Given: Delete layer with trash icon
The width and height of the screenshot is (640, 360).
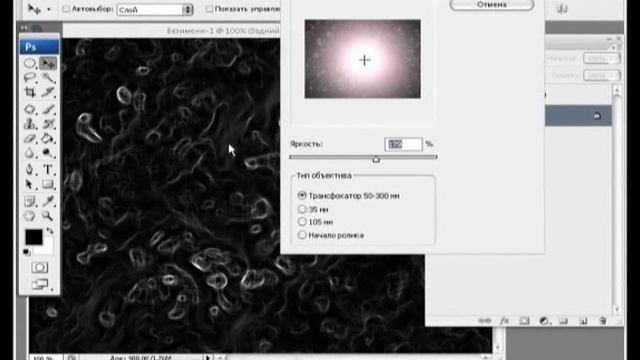Looking at the screenshot, I should [x=603, y=321].
